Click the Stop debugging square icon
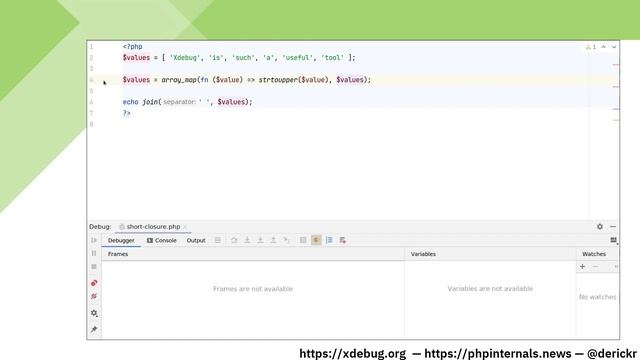The height and width of the screenshot is (360, 640). [94, 267]
